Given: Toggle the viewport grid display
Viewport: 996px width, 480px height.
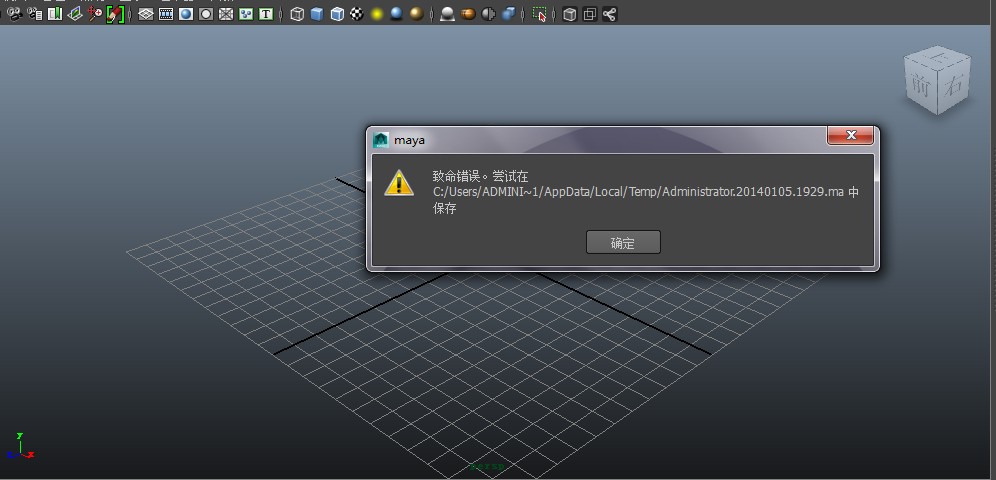Looking at the screenshot, I should (x=146, y=14).
